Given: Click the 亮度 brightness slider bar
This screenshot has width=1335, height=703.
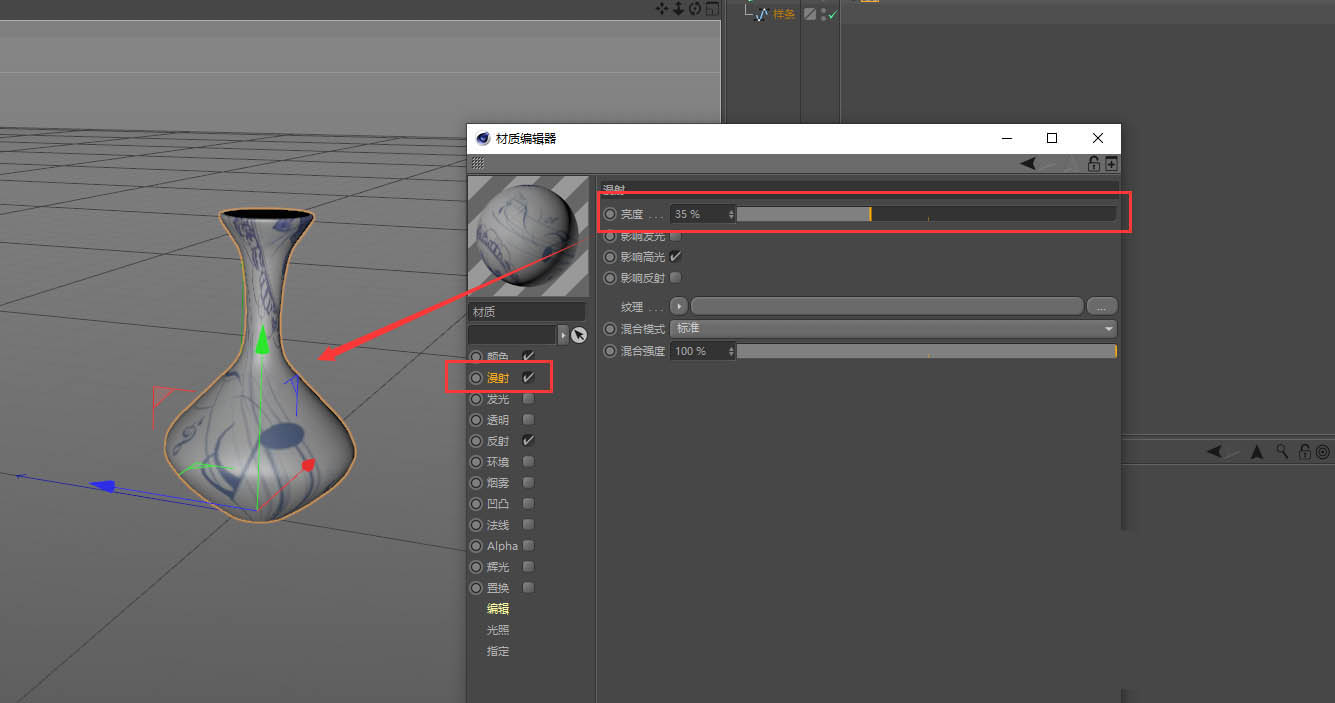Looking at the screenshot, I should pos(925,214).
